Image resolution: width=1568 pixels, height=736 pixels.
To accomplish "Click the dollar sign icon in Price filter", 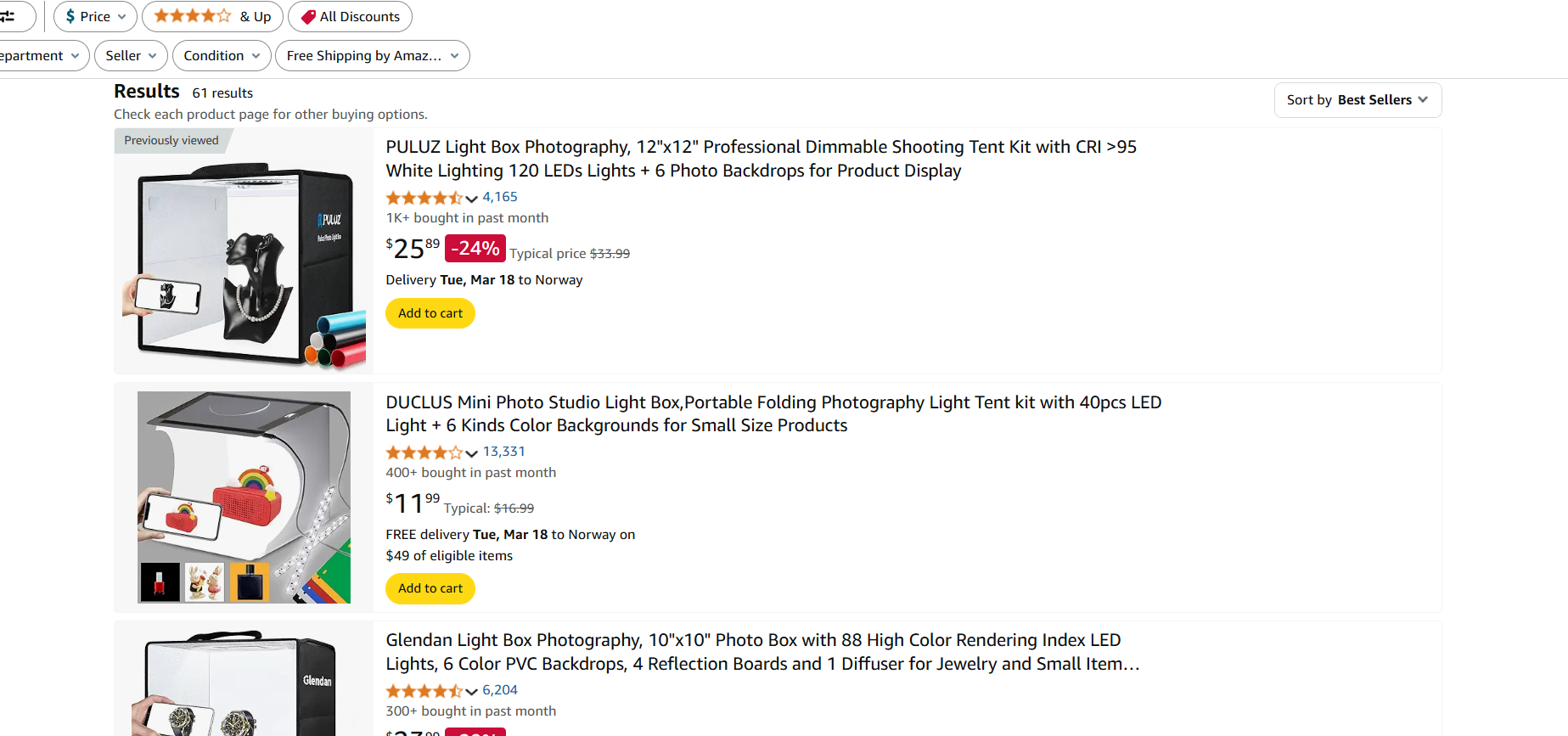I will point(71,16).
